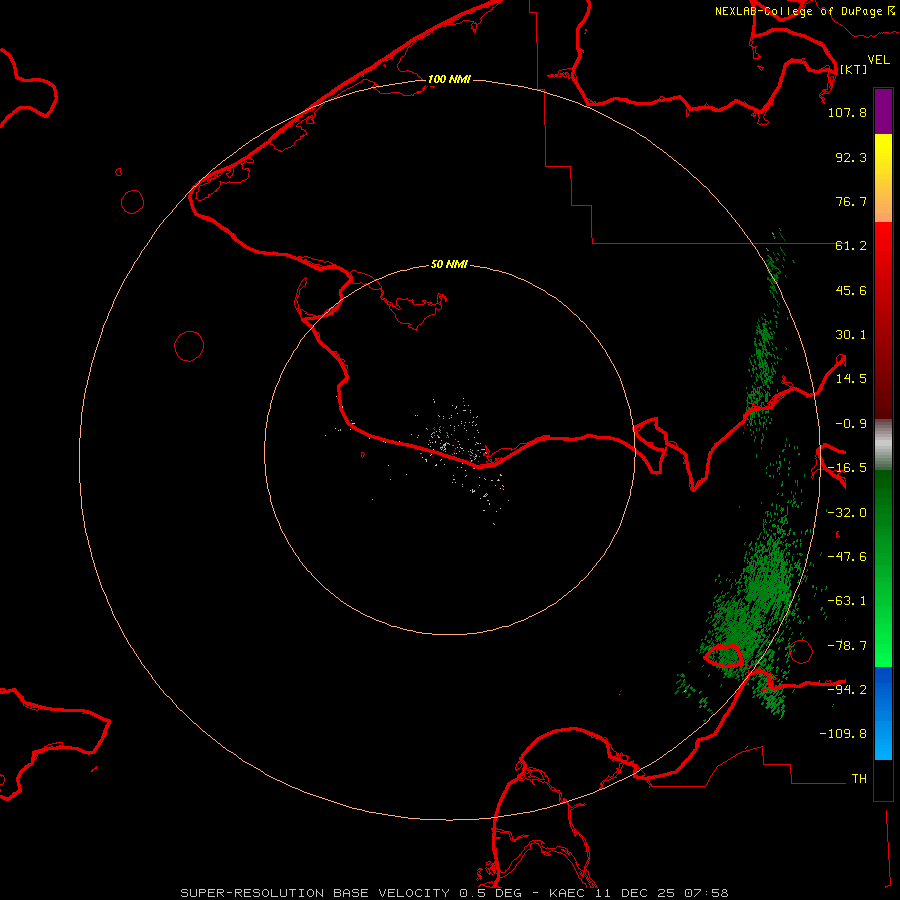900x900 pixels.
Task: Select the -47.6 scale value
Action: click(847, 557)
